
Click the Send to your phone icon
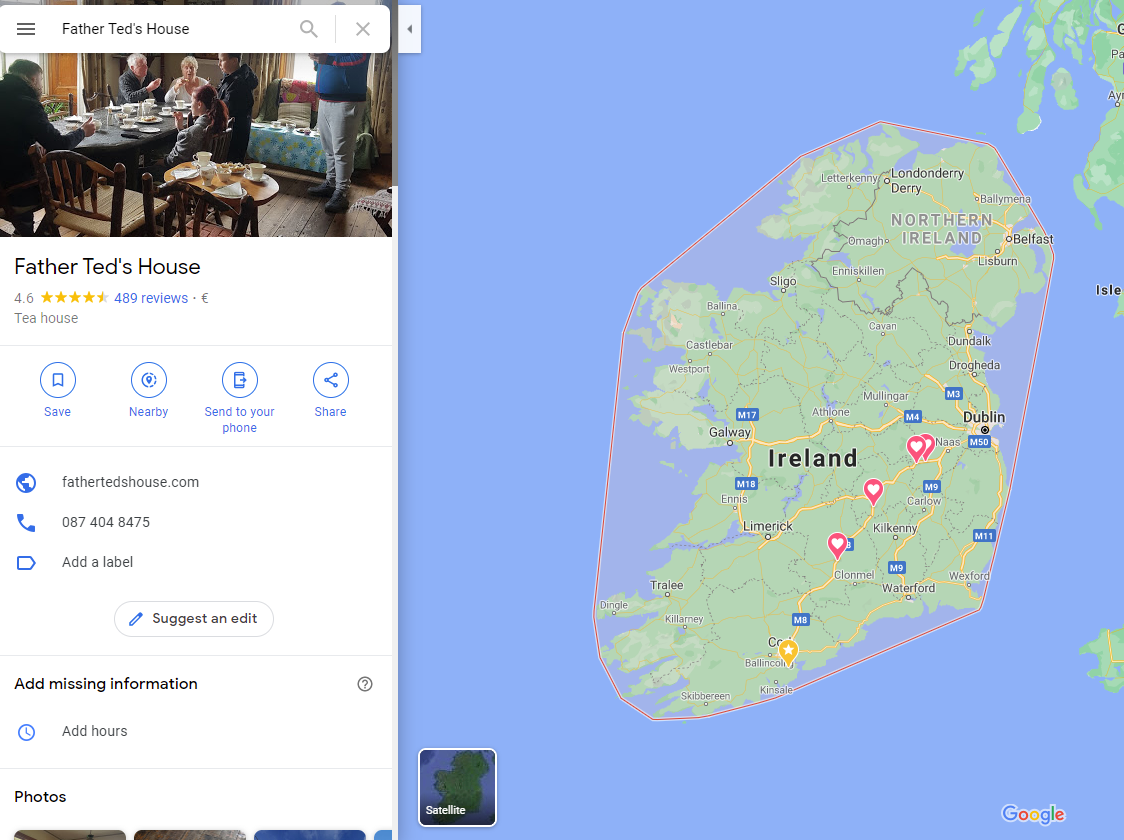point(239,380)
